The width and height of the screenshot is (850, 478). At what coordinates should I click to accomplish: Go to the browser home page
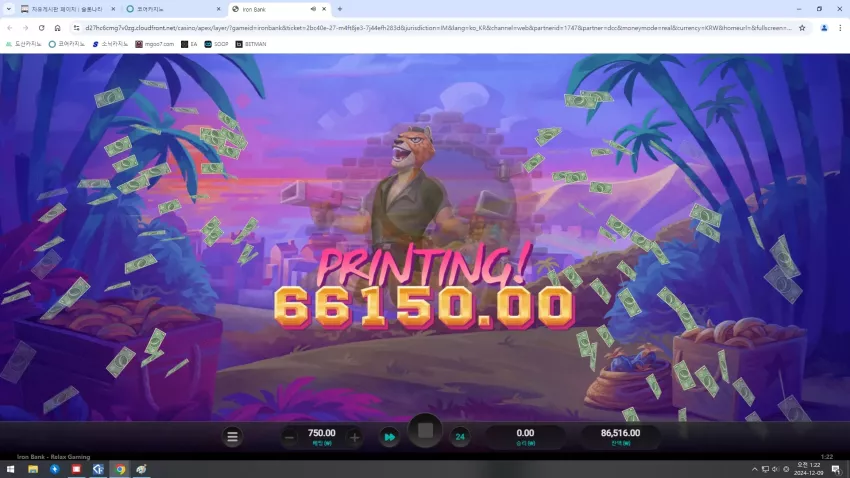pyautogui.click(x=57, y=28)
